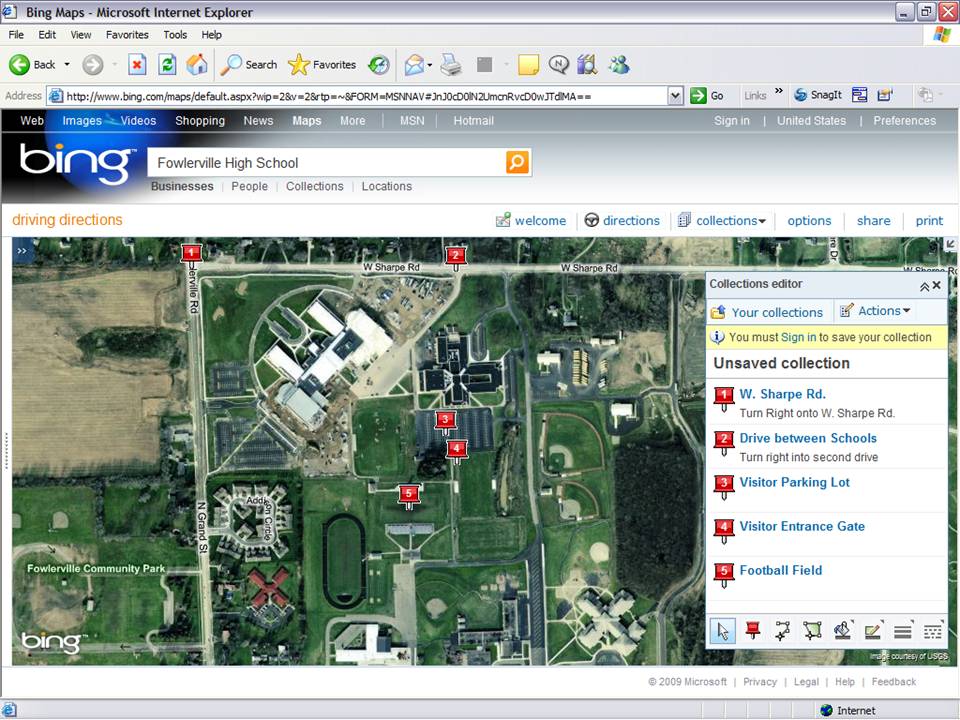This screenshot has height=720, width=960.
Task: Switch to the Images tab on Bing
Action: (x=82, y=121)
